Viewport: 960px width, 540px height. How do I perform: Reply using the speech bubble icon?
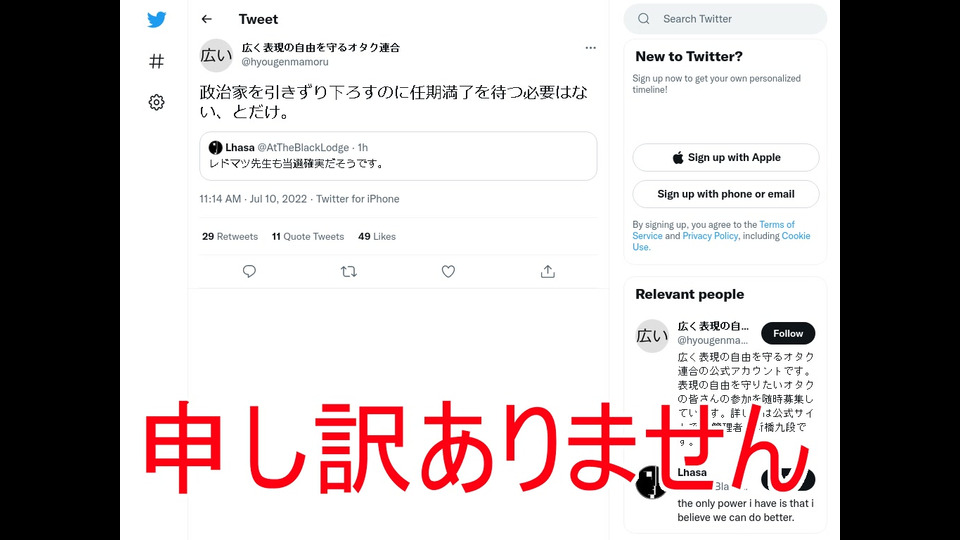pos(249,271)
